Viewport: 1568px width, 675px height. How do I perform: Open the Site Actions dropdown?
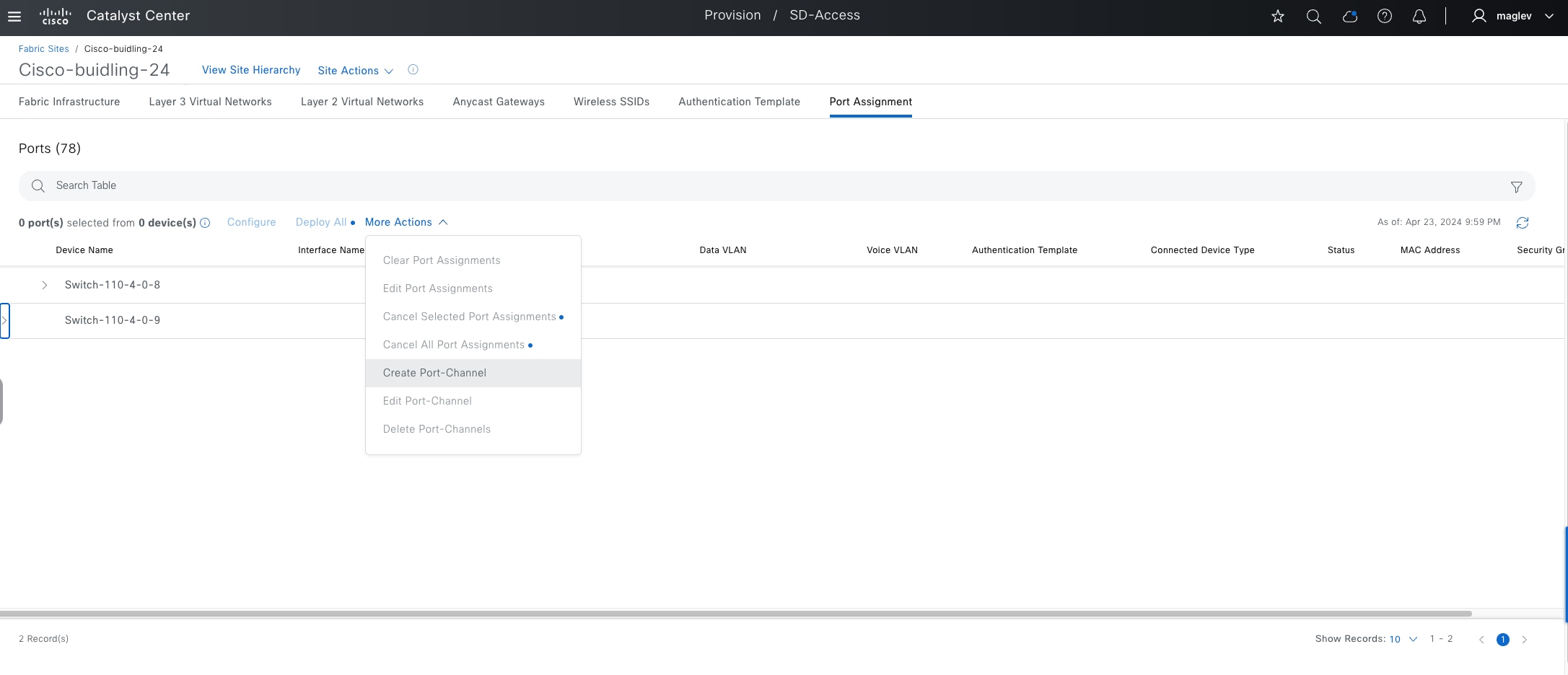(x=355, y=71)
